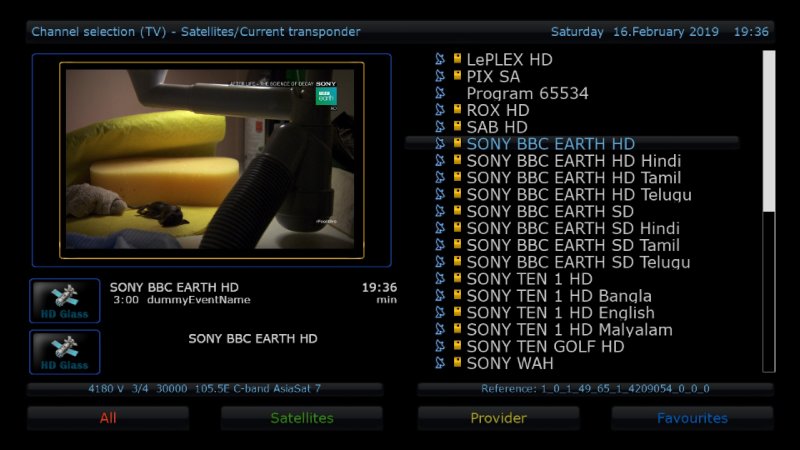Select SONY TEN GOLF HD channel
The height and width of the screenshot is (450, 800).
[x=545, y=346]
